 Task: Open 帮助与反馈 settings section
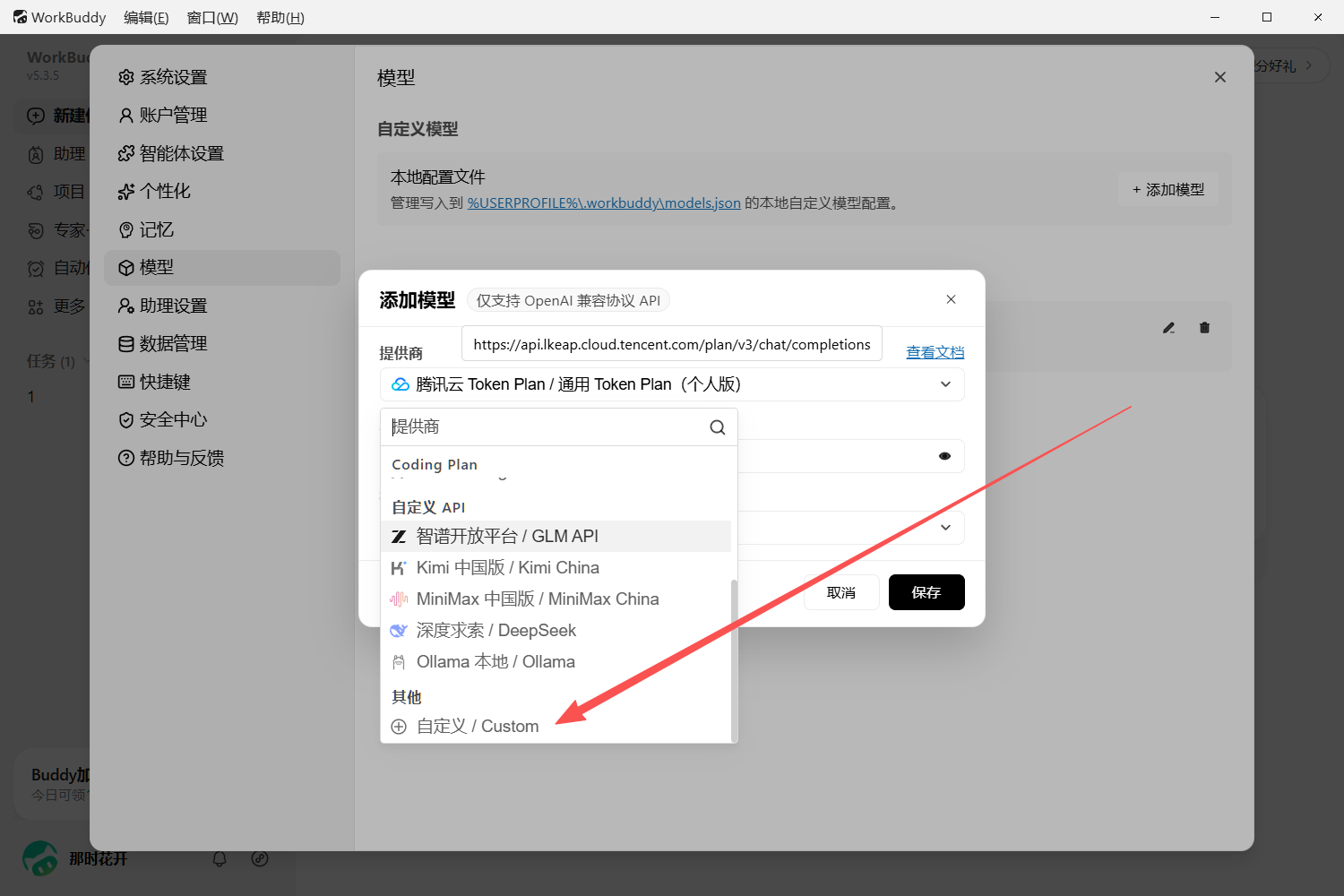(222, 458)
